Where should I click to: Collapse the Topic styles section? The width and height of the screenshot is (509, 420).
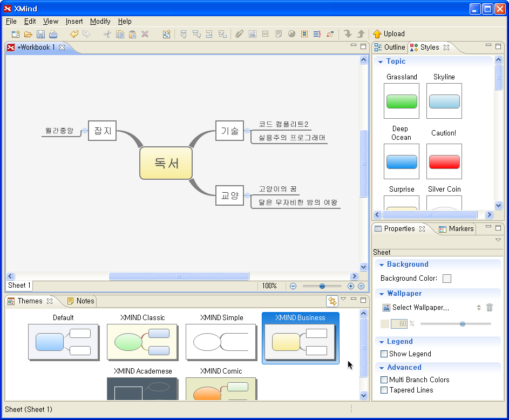[381, 62]
